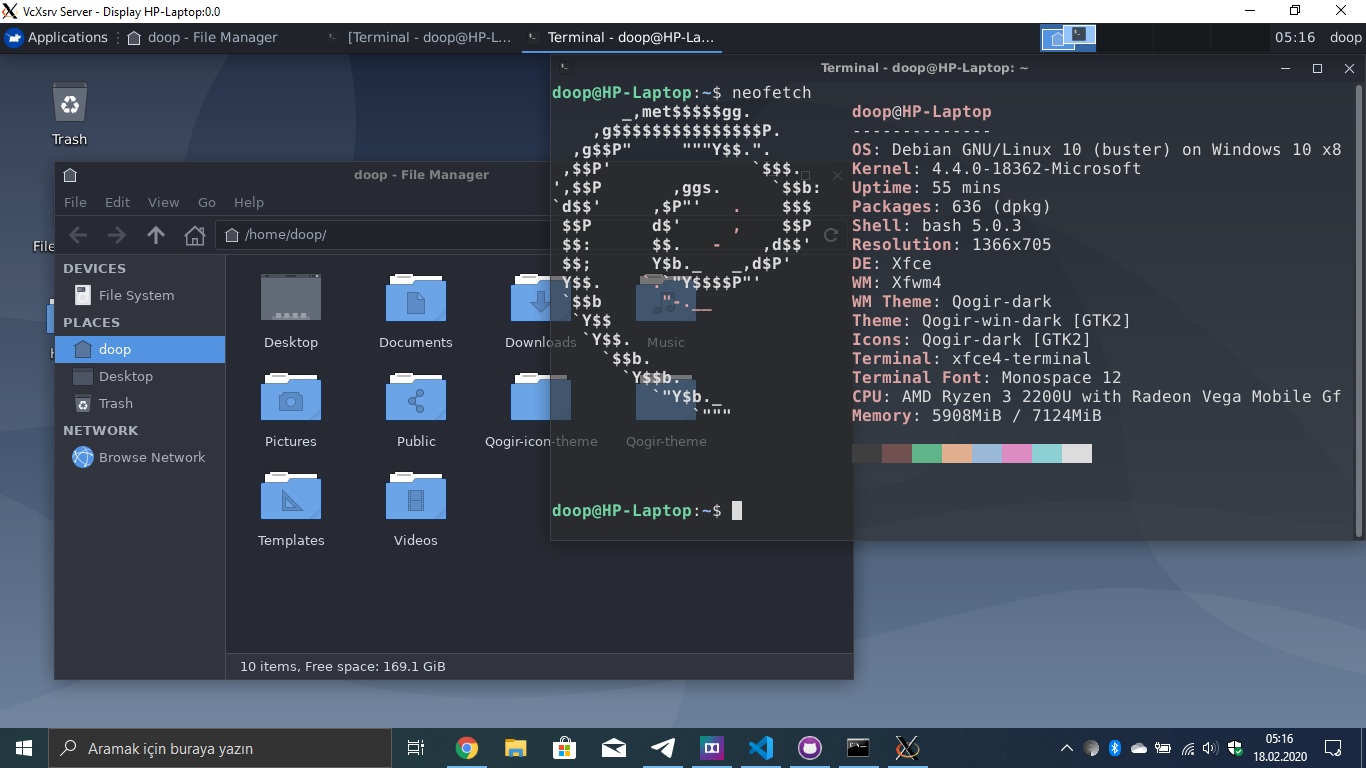Click the terminal prompt line with cursor
Screen dimensions: 1366x768
(647, 511)
